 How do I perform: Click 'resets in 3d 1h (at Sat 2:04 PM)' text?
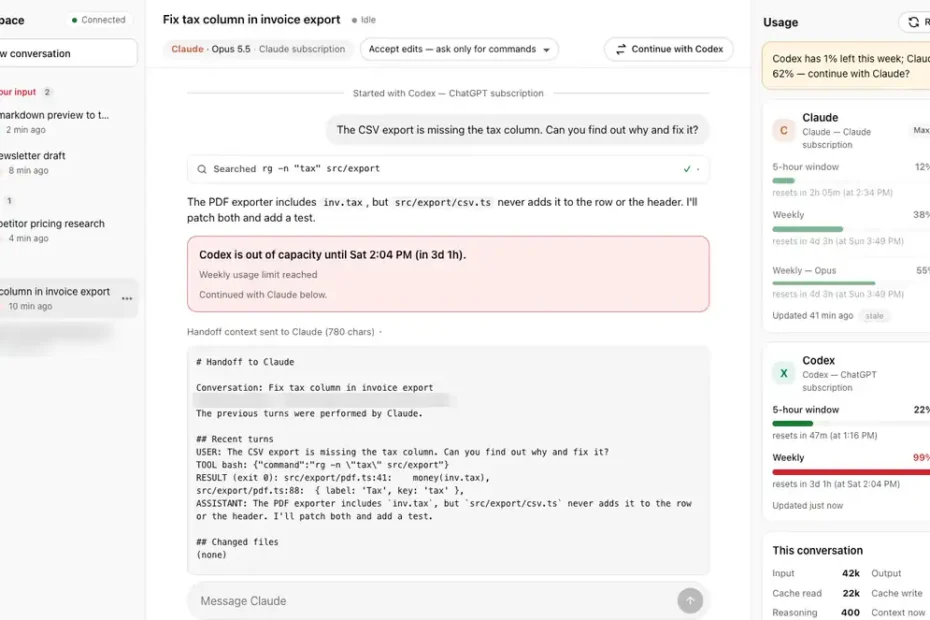pyautogui.click(x=836, y=484)
